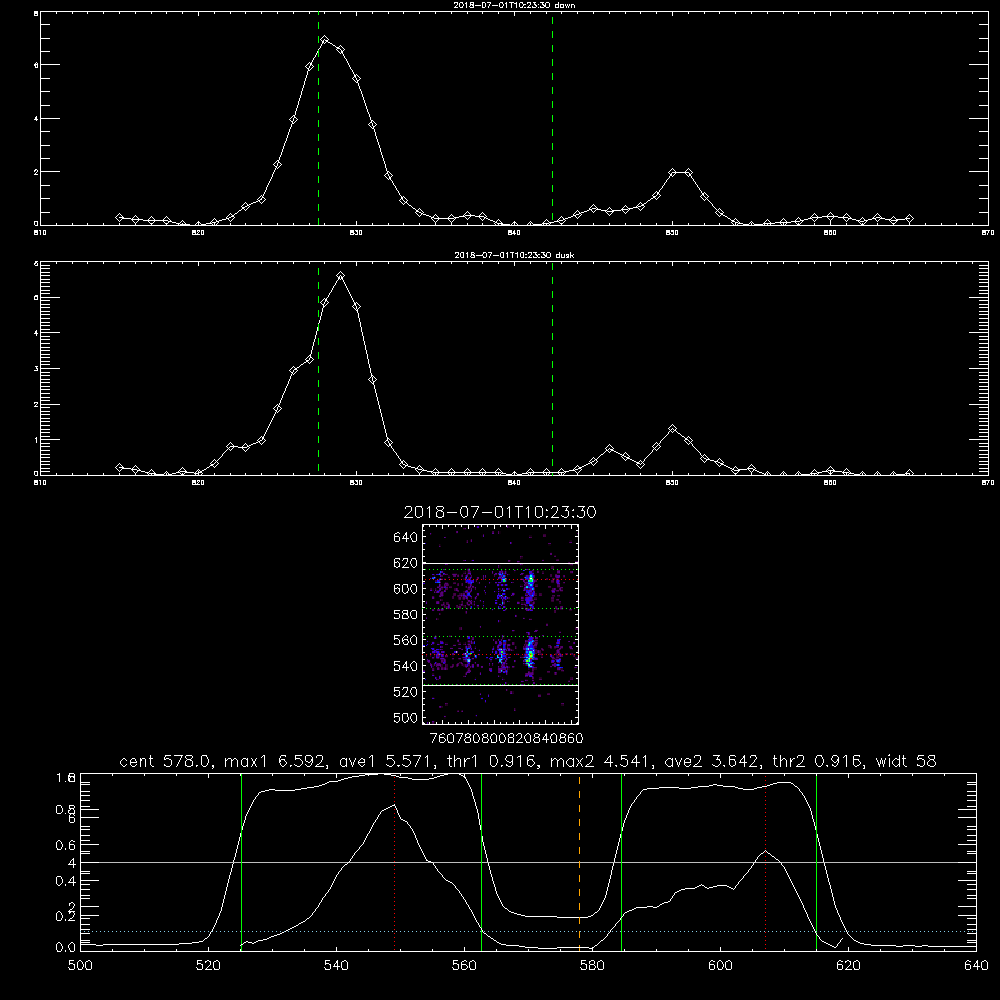Click the 580 label on spectrogram y-axis
Viewport: 1000px width, 1000px height.
coord(406,615)
